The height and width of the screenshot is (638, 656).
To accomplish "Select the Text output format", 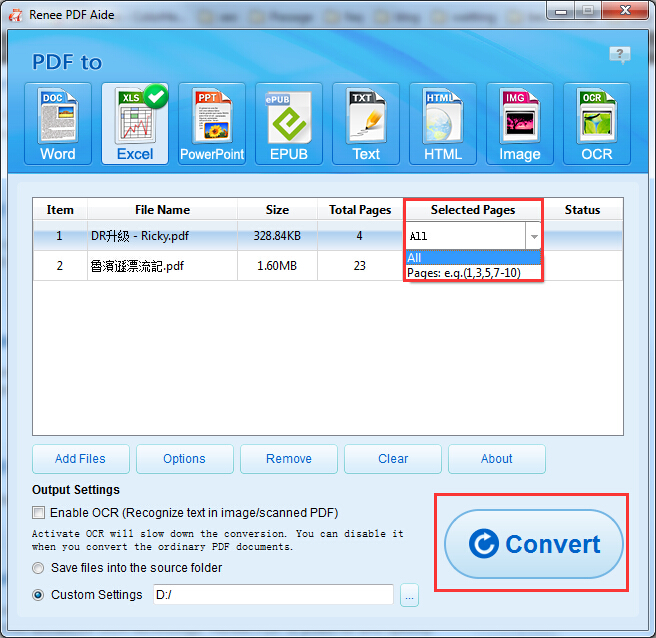I will point(366,123).
